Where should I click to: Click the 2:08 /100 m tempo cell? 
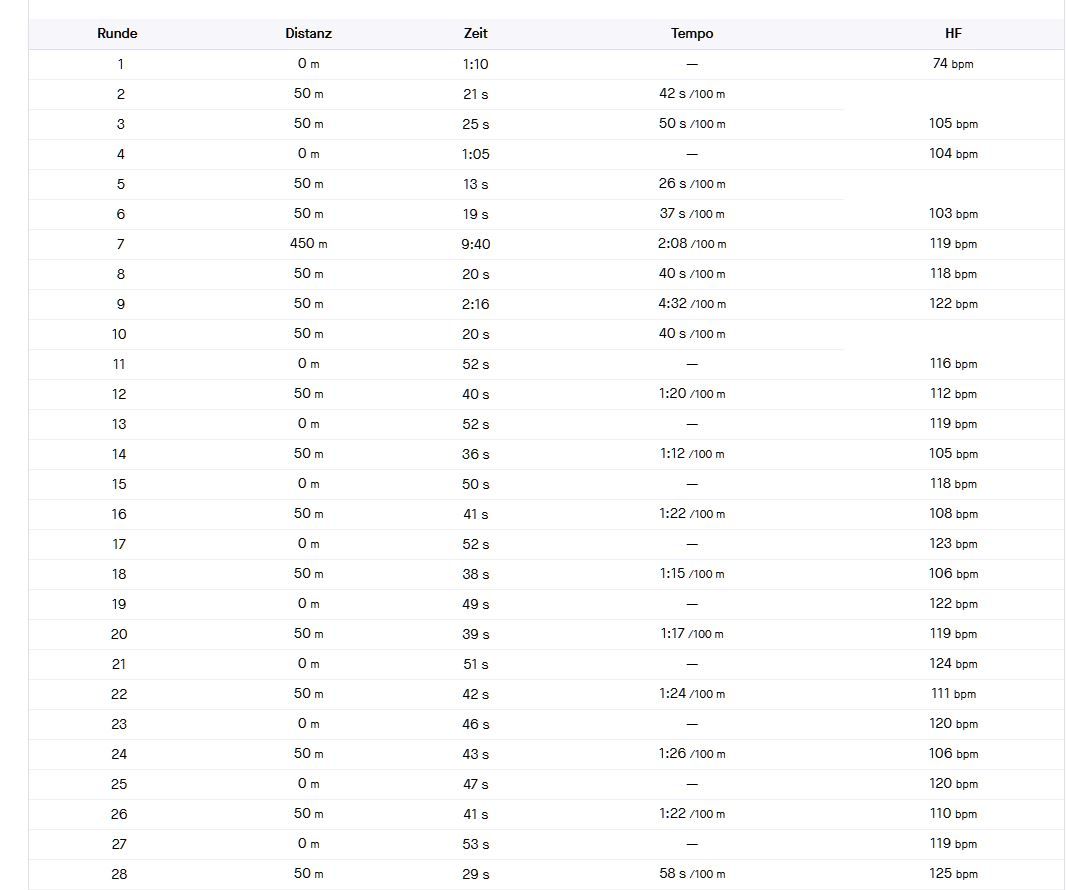click(x=692, y=244)
